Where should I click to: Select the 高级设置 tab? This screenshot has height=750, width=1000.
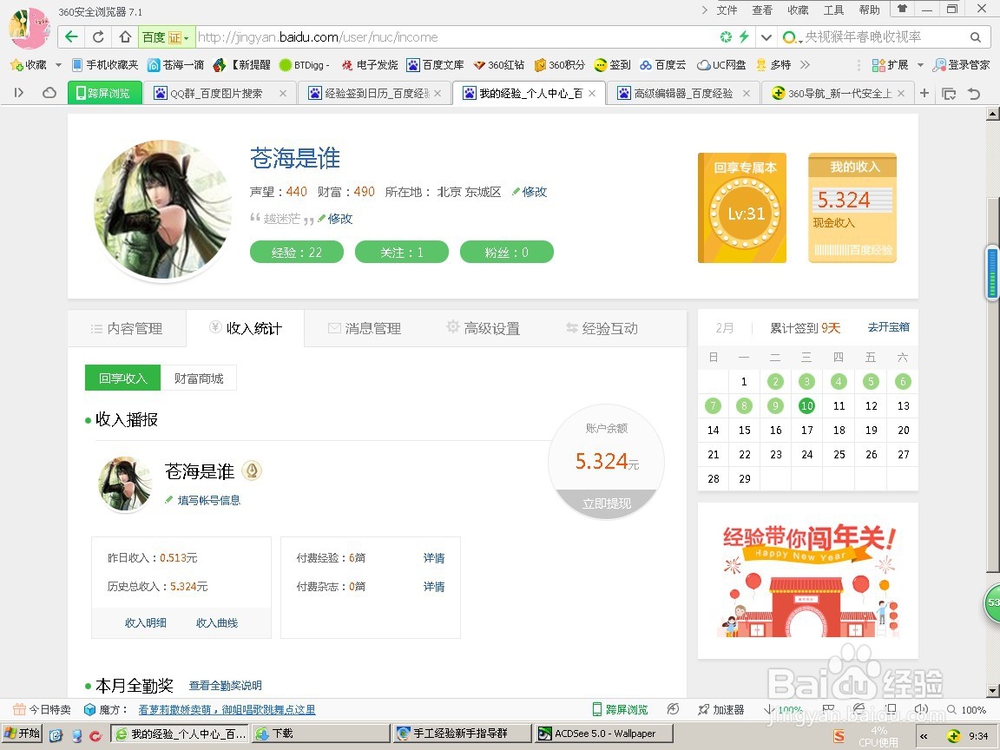483,328
